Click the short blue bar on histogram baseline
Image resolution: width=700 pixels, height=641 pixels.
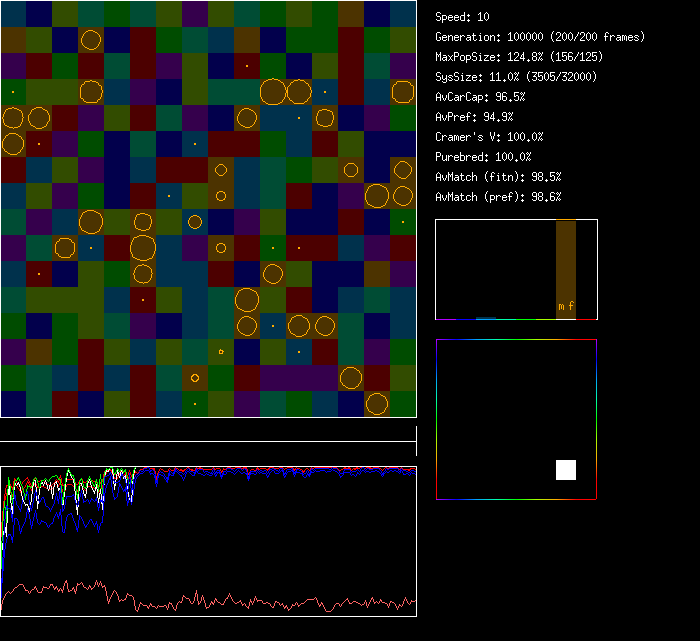[485, 318]
